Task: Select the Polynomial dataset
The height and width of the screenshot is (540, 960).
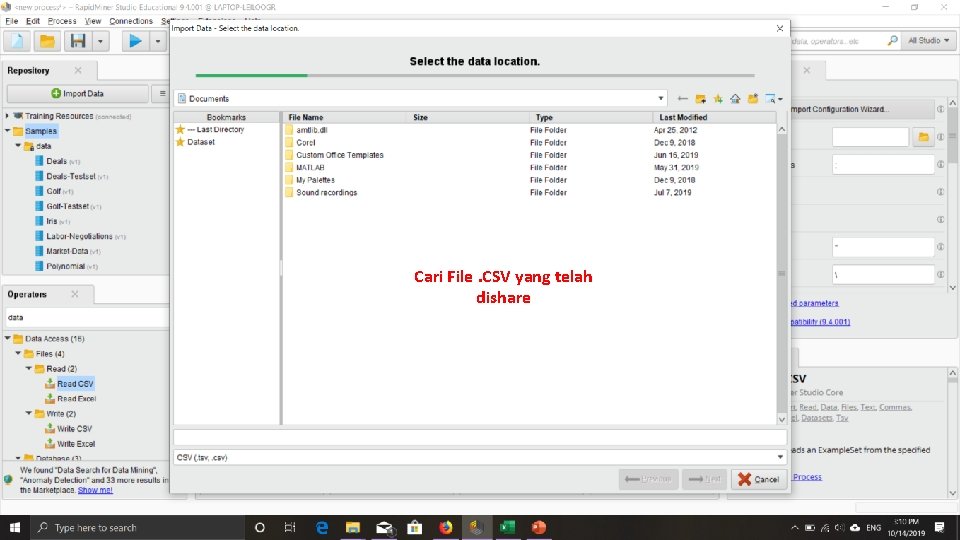Action: (x=66, y=266)
